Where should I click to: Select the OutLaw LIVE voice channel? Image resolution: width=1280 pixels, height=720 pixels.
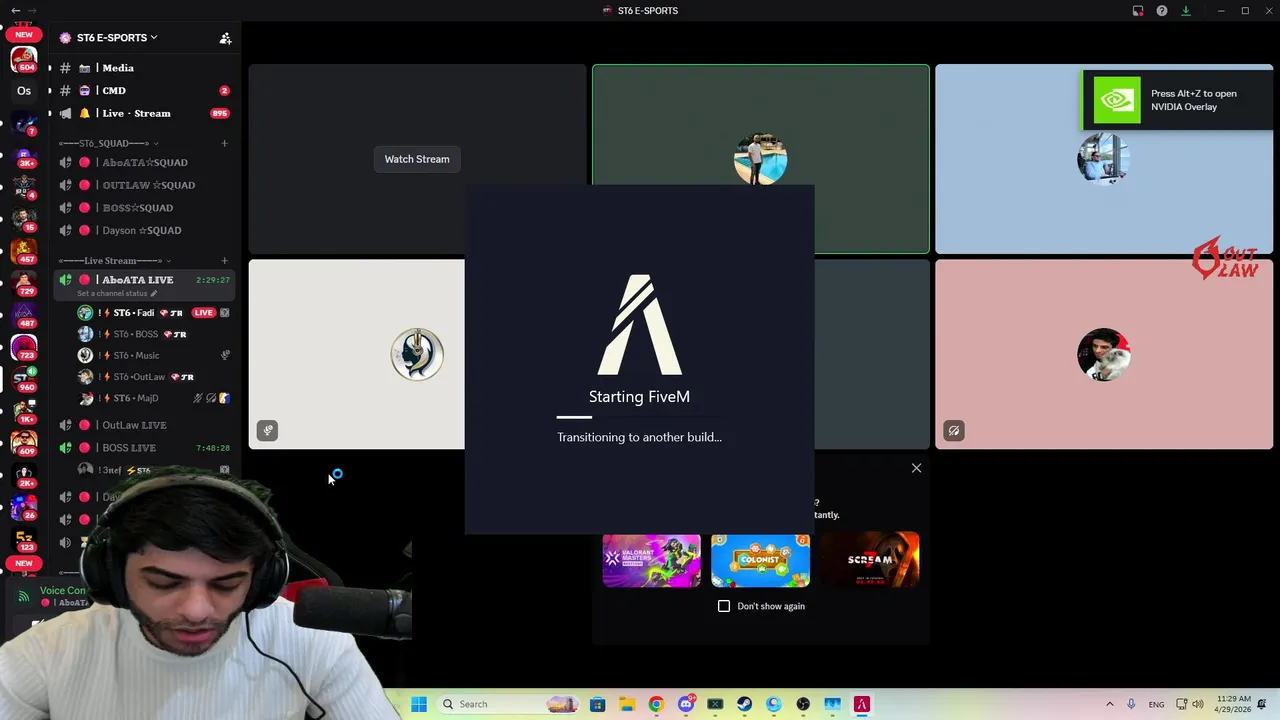145,425
